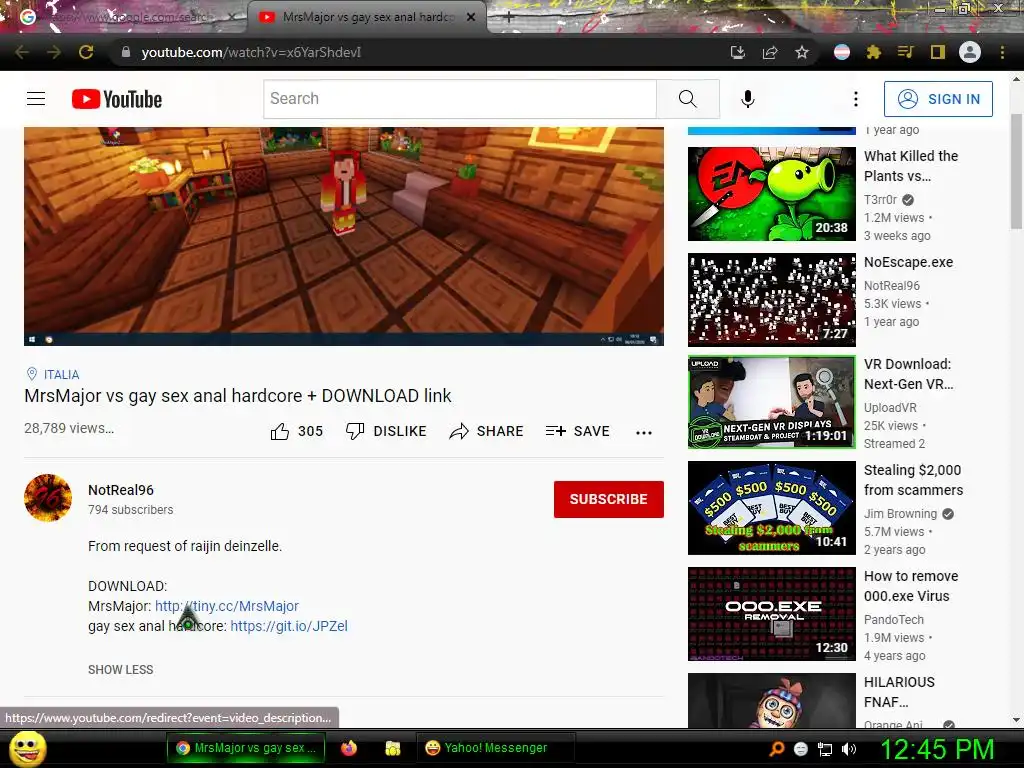Click the network tray icon

[x=825, y=749]
